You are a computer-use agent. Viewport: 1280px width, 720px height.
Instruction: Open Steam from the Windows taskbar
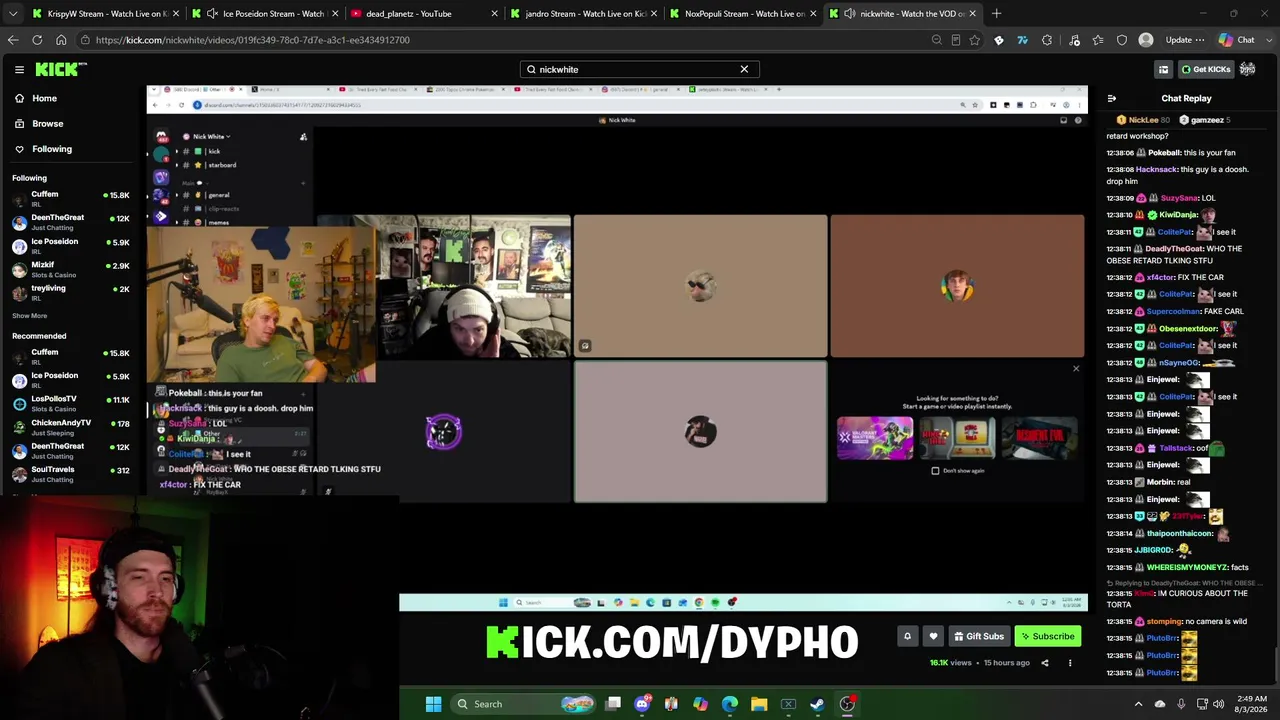pos(817,704)
